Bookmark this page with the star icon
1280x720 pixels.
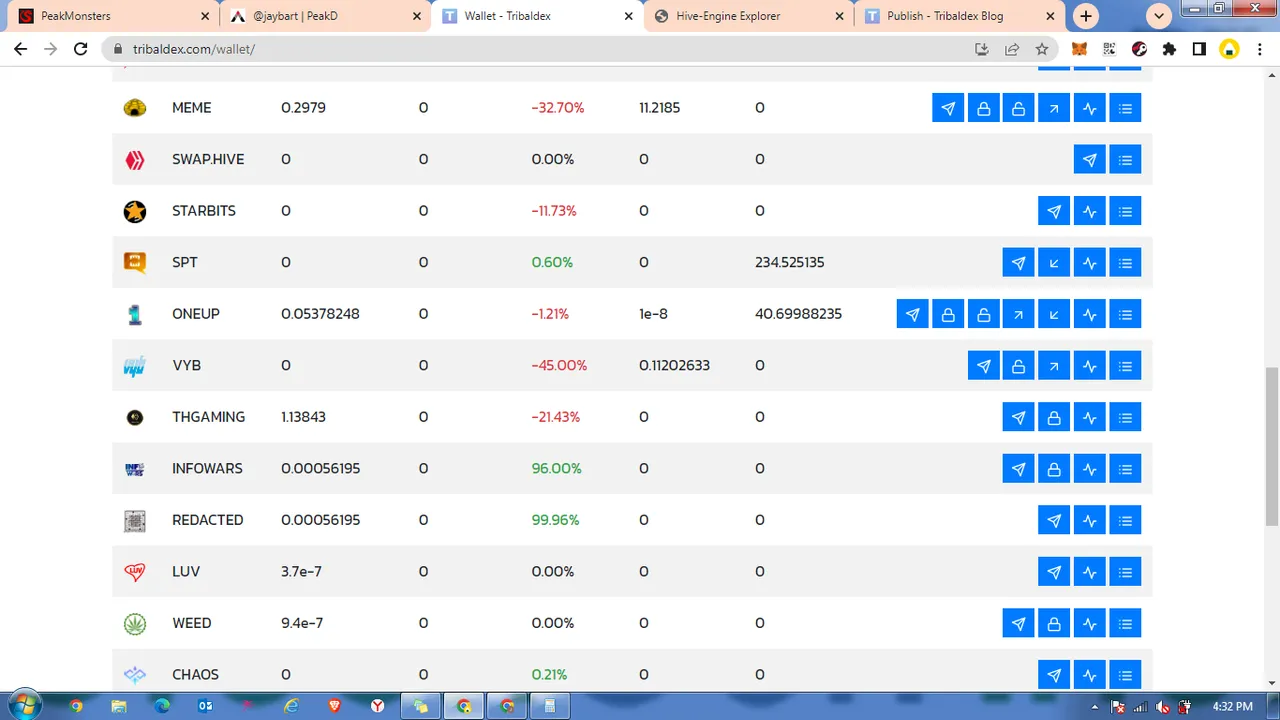1042,49
